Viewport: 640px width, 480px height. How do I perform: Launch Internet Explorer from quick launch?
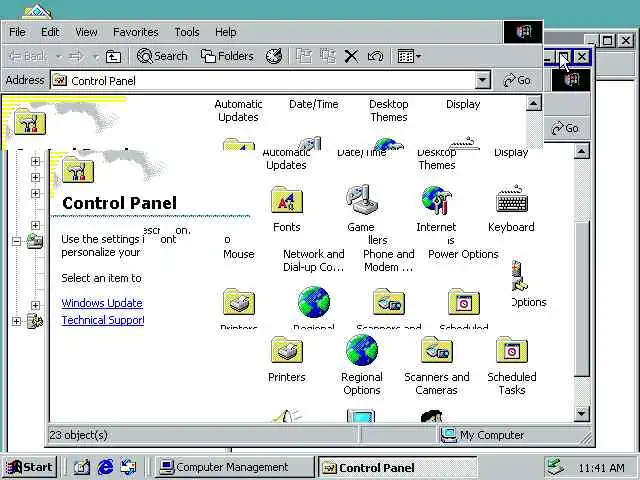pos(105,467)
